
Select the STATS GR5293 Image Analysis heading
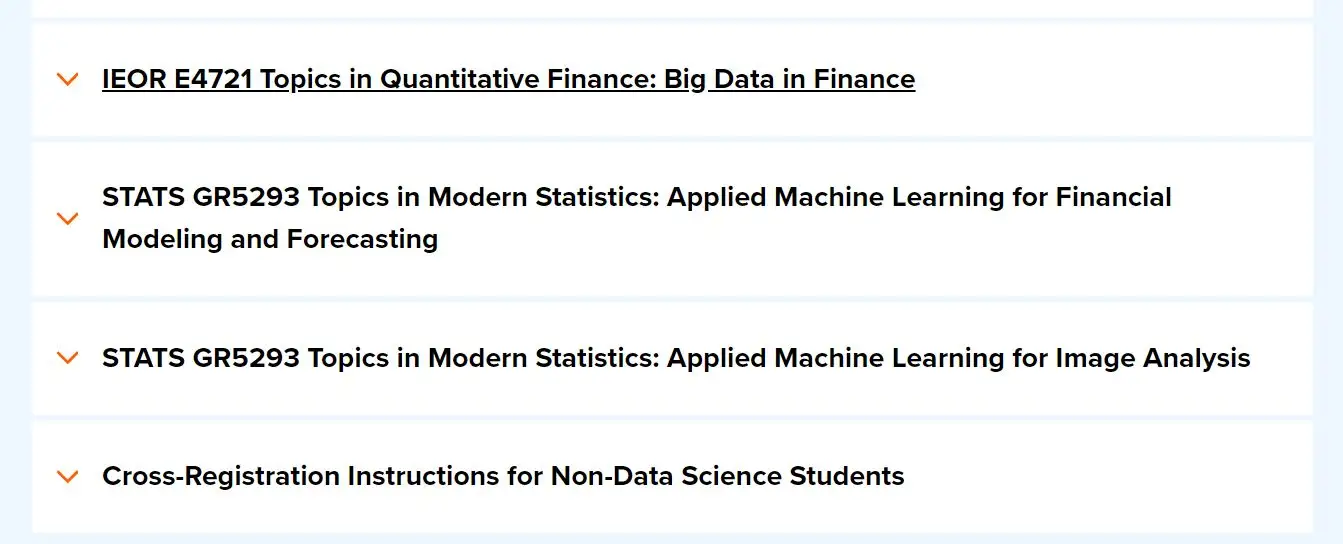click(676, 358)
